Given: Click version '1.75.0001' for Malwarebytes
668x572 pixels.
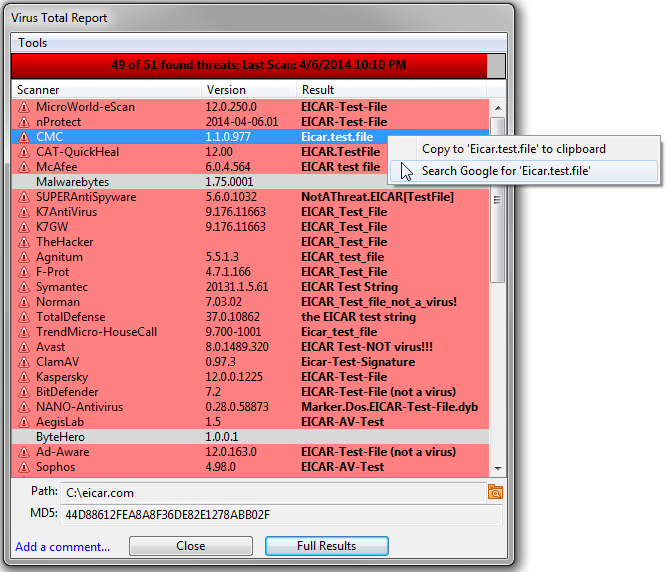Looking at the screenshot, I should click(229, 182).
